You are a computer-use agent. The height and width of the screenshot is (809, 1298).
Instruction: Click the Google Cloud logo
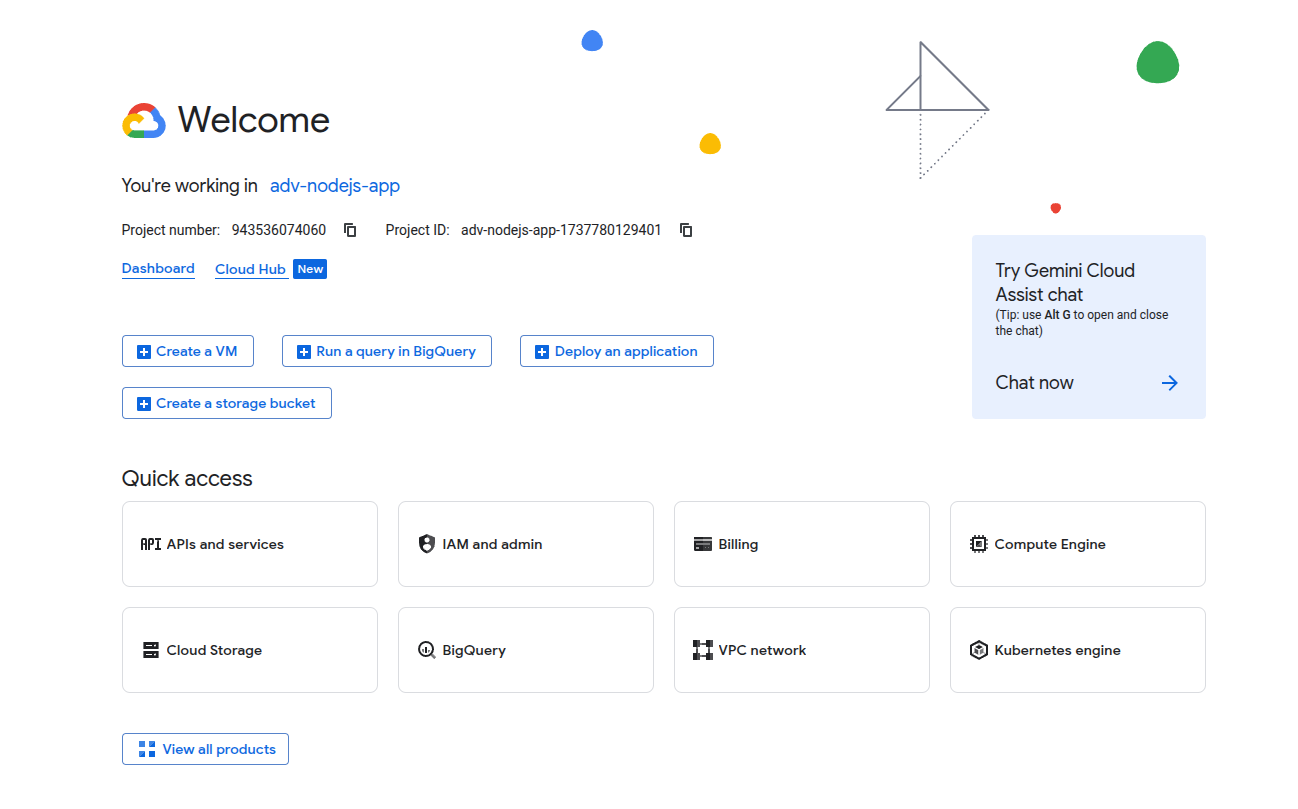coord(143,120)
